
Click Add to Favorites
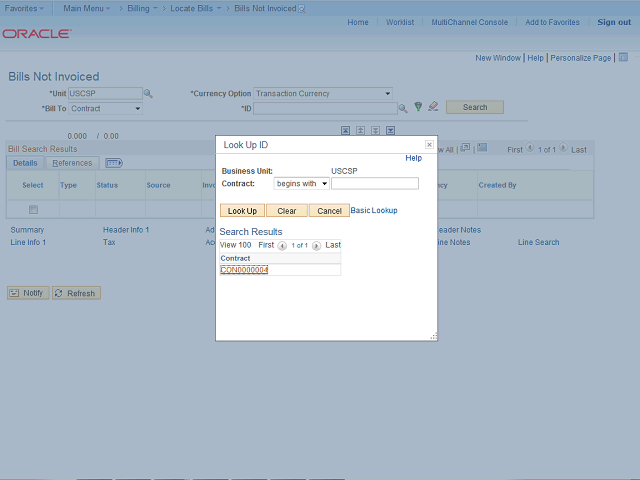552,22
